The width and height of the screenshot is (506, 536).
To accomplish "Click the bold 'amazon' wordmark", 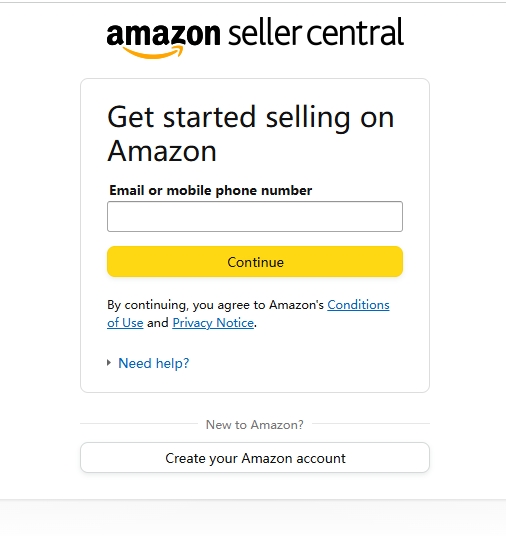I will pos(163,34).
